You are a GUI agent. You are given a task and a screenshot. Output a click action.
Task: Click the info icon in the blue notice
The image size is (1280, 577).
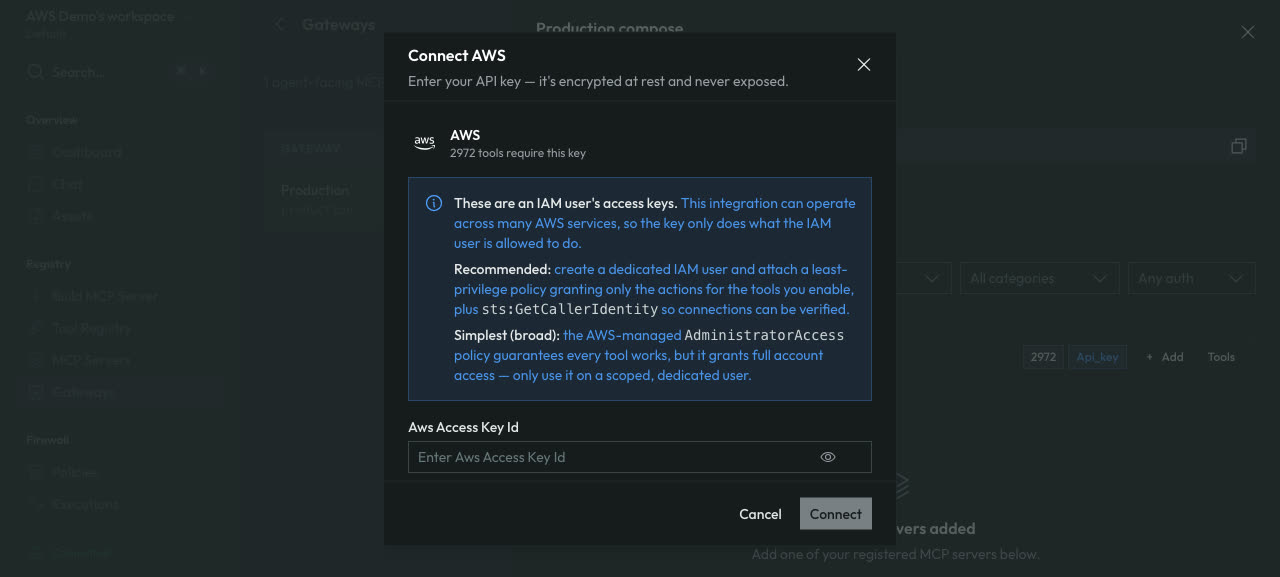tap(434, 203)
